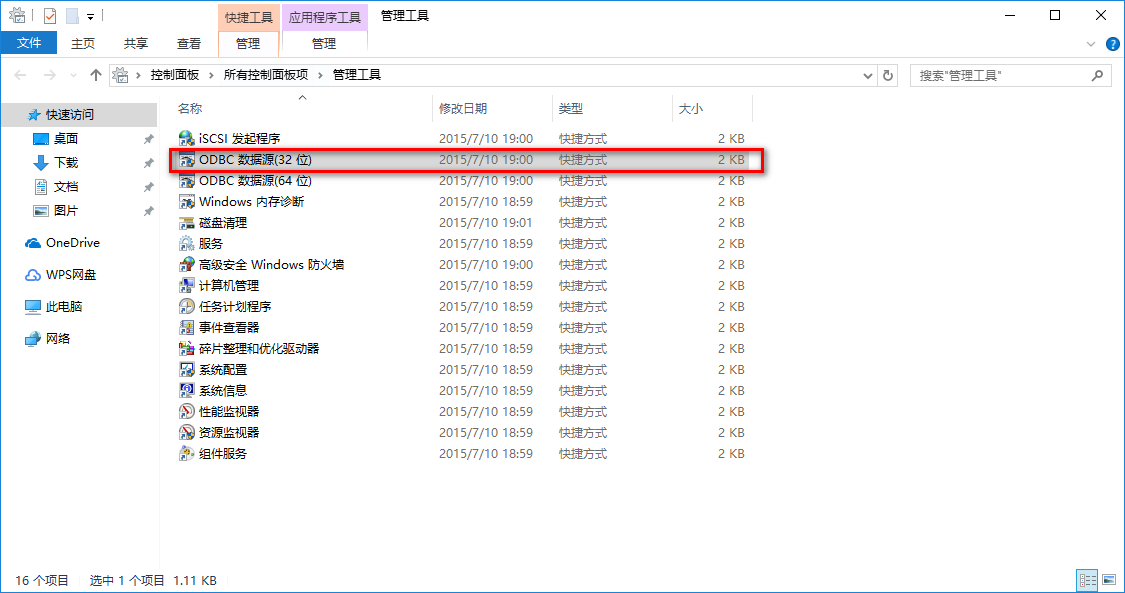Click the 任务计划程序 clock icon
1125x593 pixels.
point(187,306)
